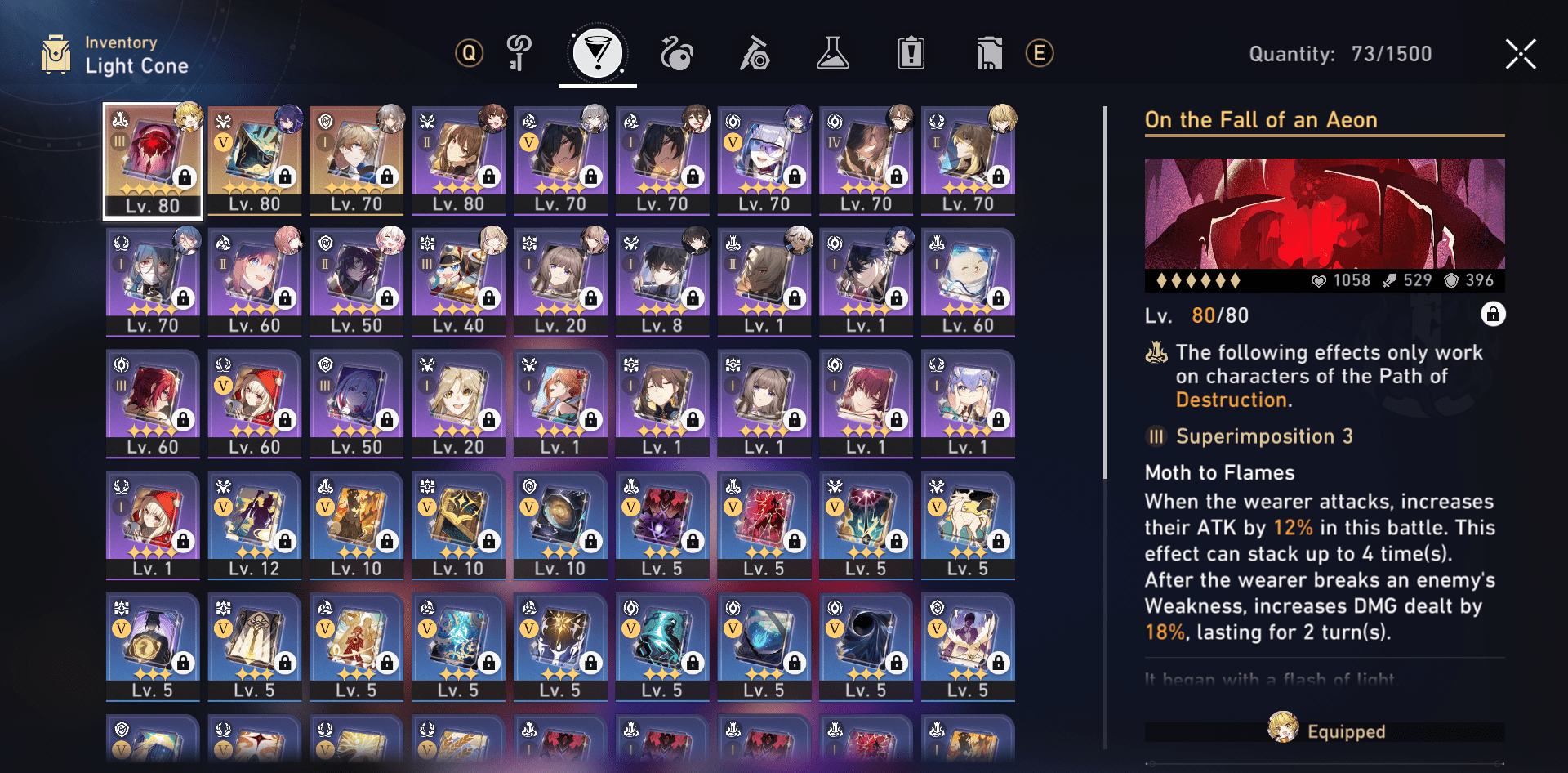Open the mission items clipboard tab
1568x773 pixels.
(911, 54)
